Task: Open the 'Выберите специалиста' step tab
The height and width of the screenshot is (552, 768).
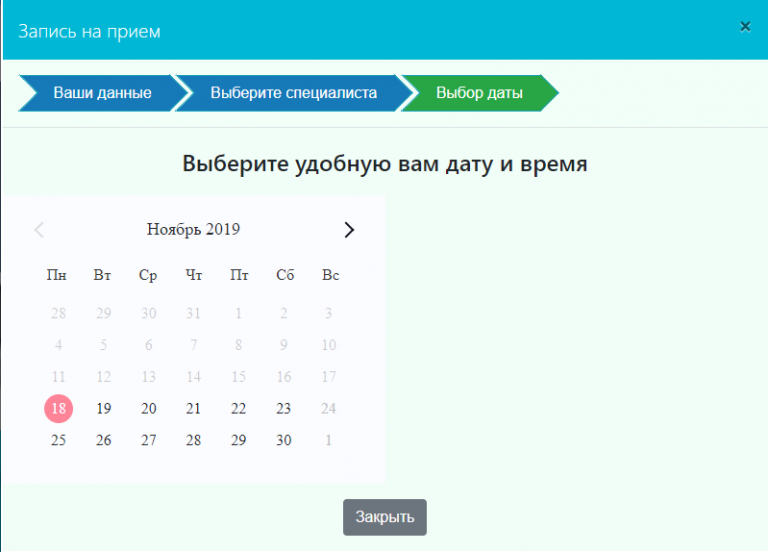Action: pos(294,93)
